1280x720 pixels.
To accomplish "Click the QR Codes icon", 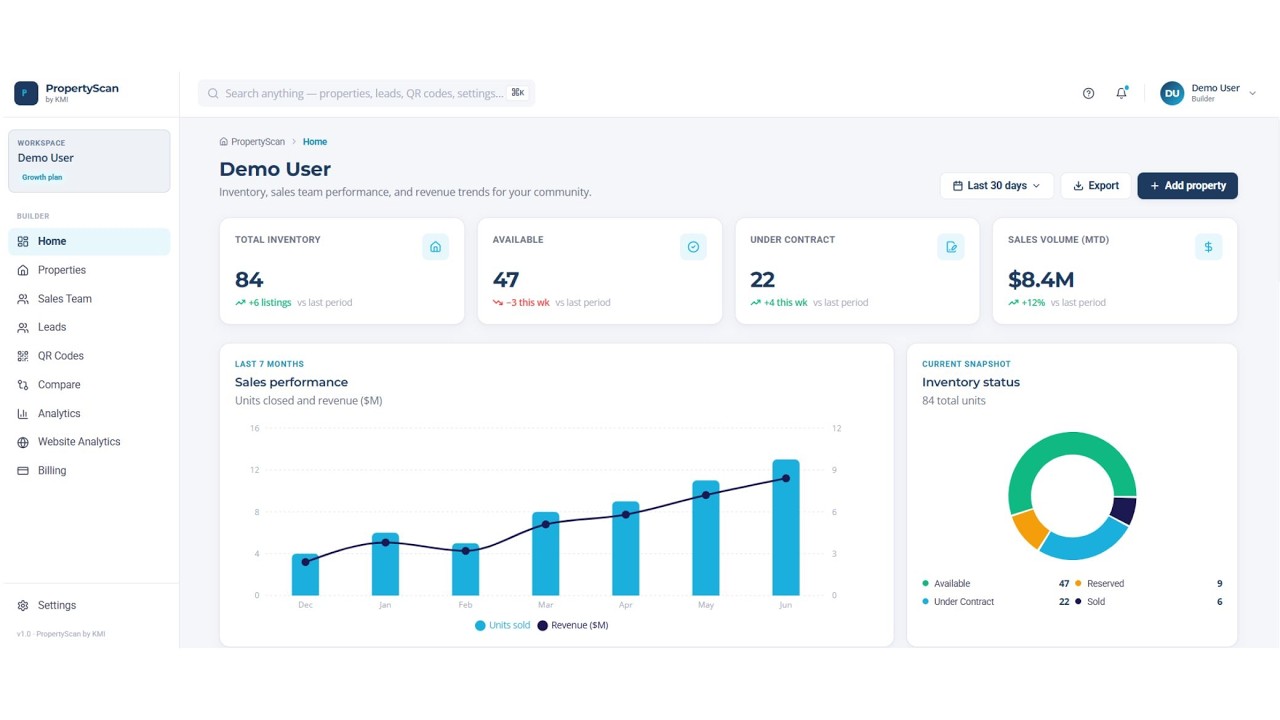I will (23, 356).
